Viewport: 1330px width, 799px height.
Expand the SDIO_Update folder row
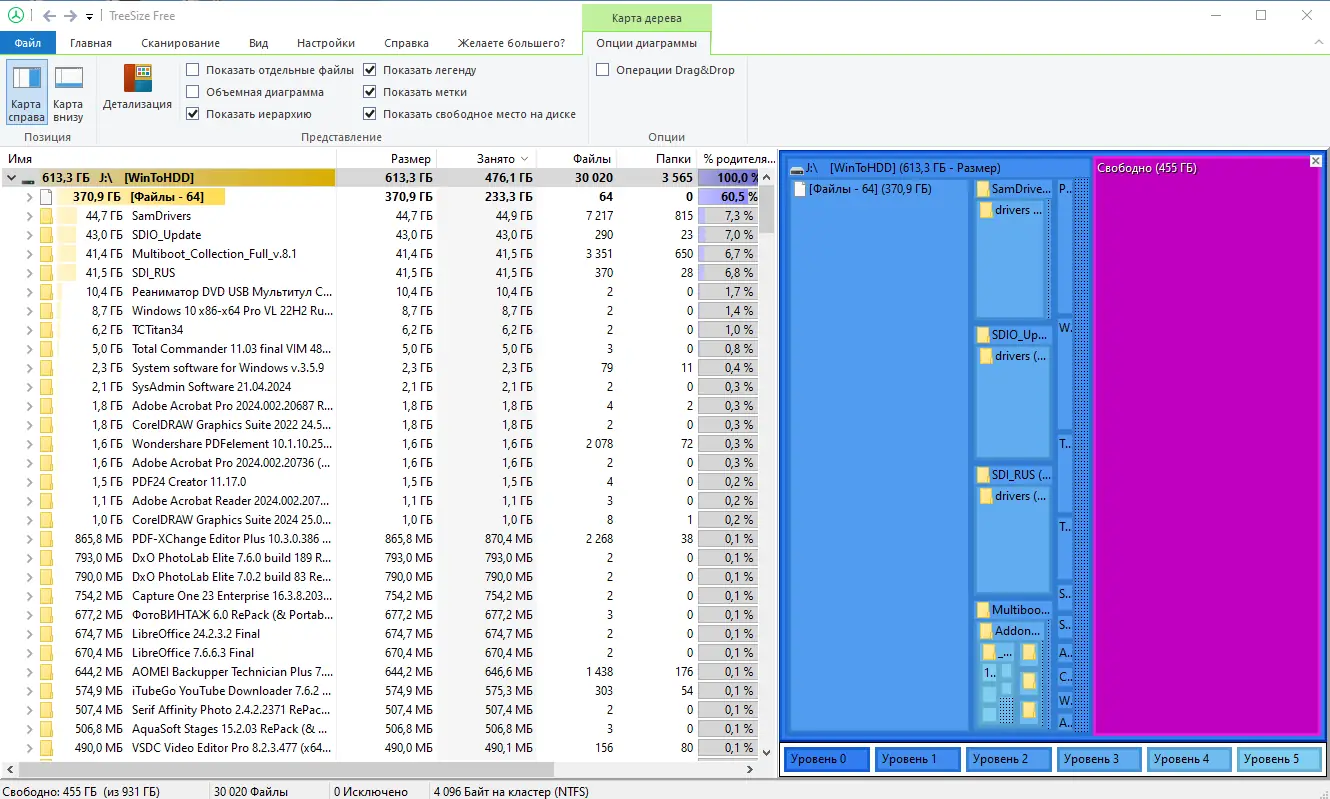point(30,235)
